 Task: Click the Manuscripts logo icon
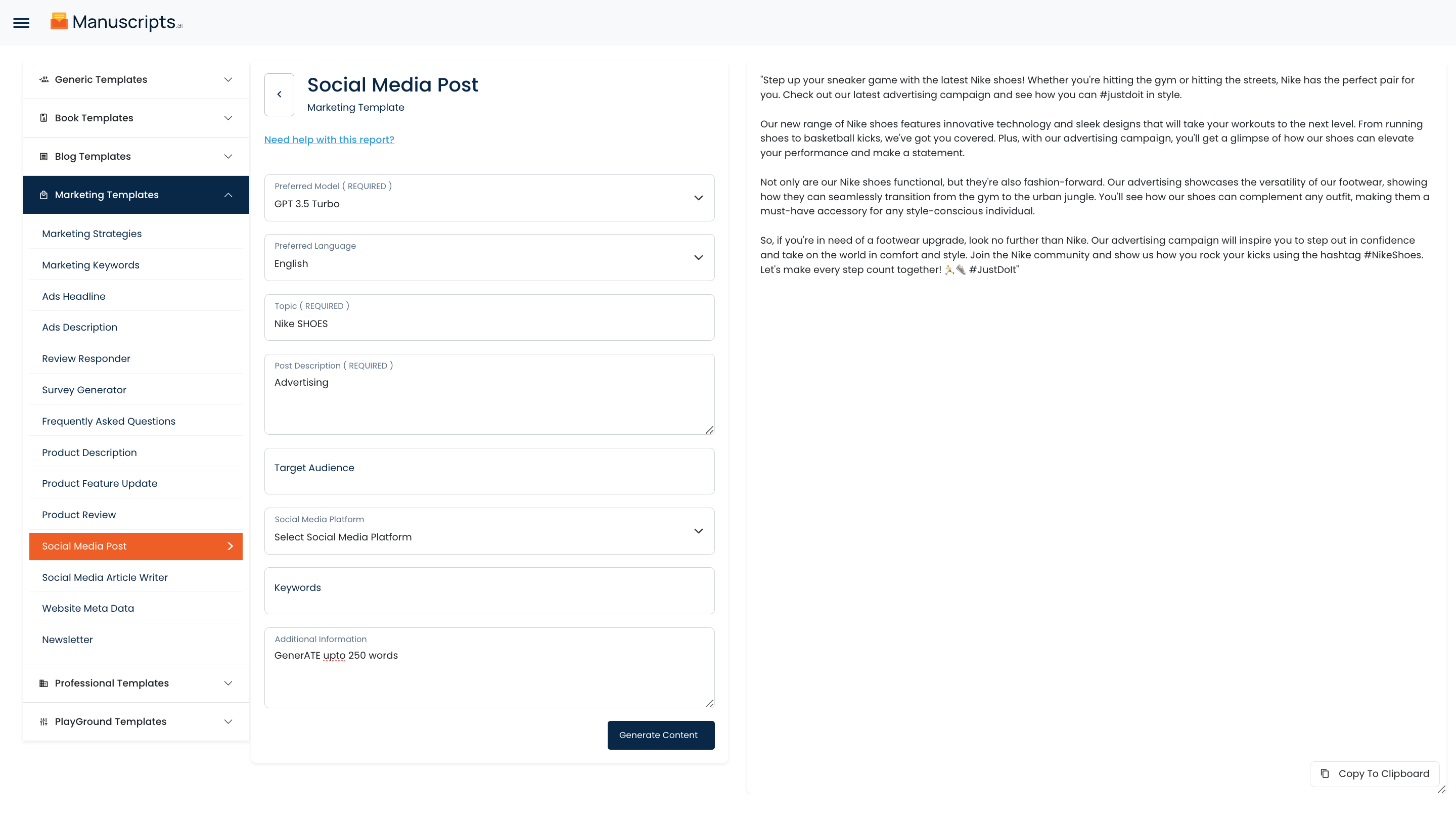click(x=59, y=21)
